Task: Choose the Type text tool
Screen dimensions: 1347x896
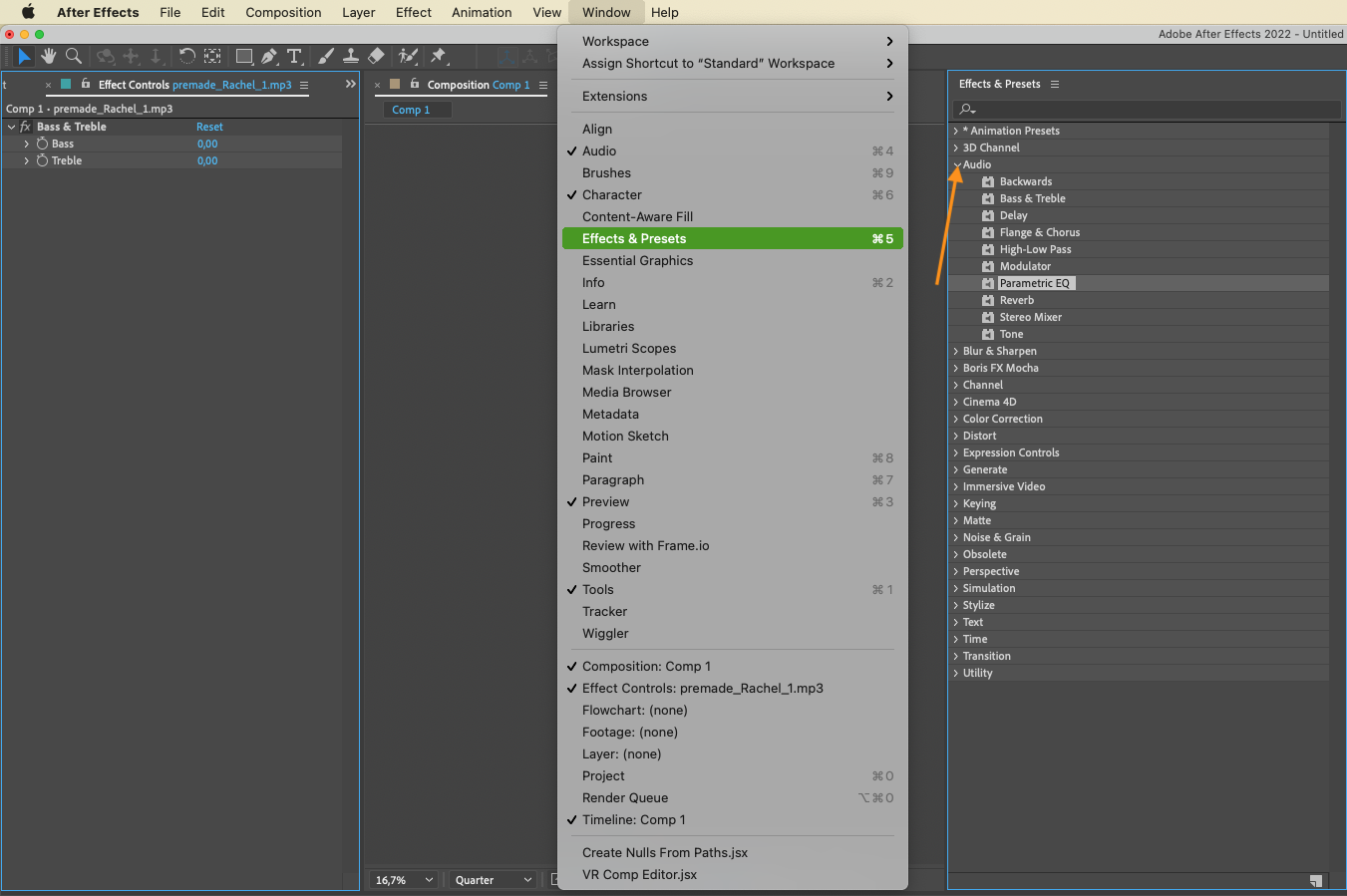Action: [294, 57]
